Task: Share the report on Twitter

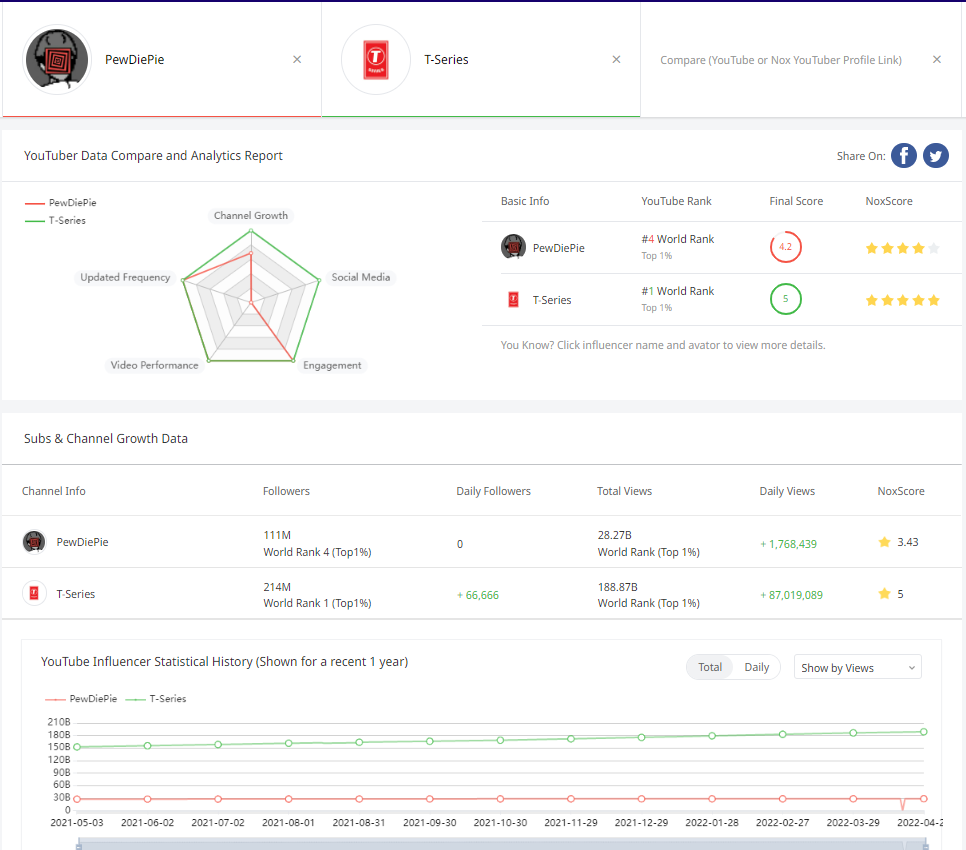Action: coord(936,156)
